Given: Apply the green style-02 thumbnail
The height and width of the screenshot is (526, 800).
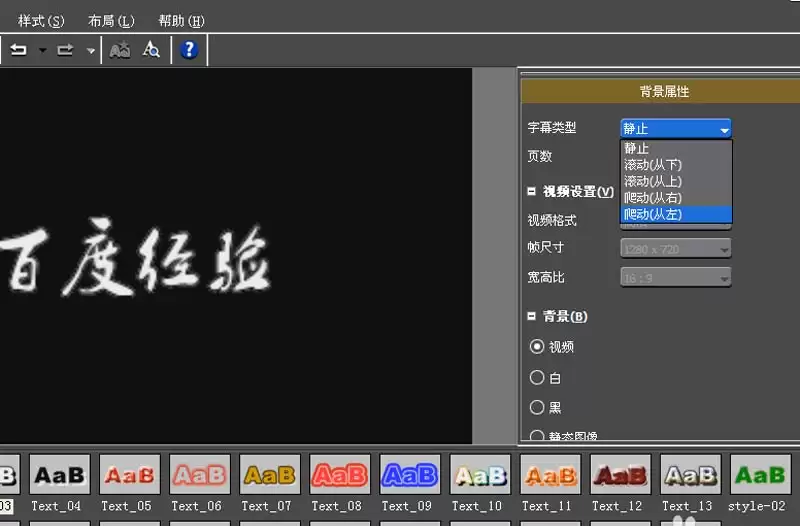Looking at the screenshot, I should pyautogui.click(x=760, y=475).
